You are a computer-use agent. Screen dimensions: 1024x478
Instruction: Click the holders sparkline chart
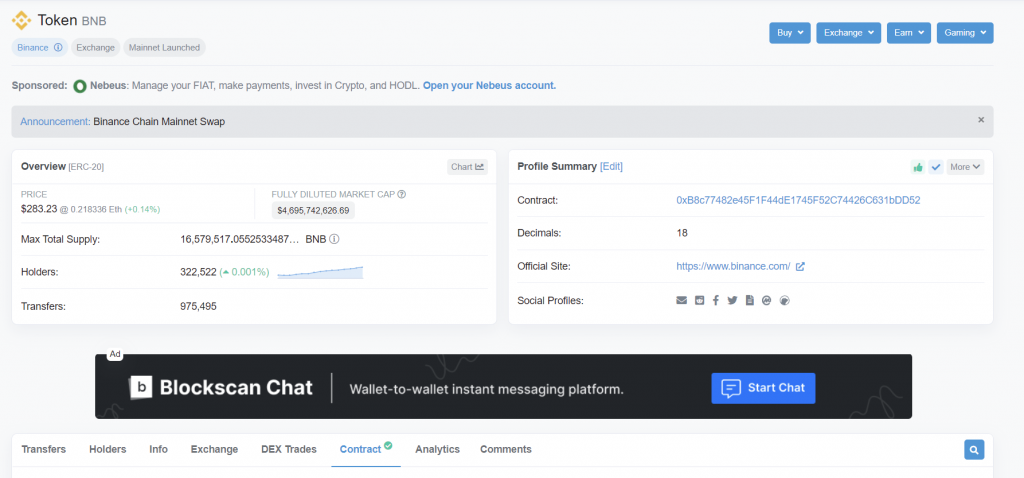pos(320,272)
